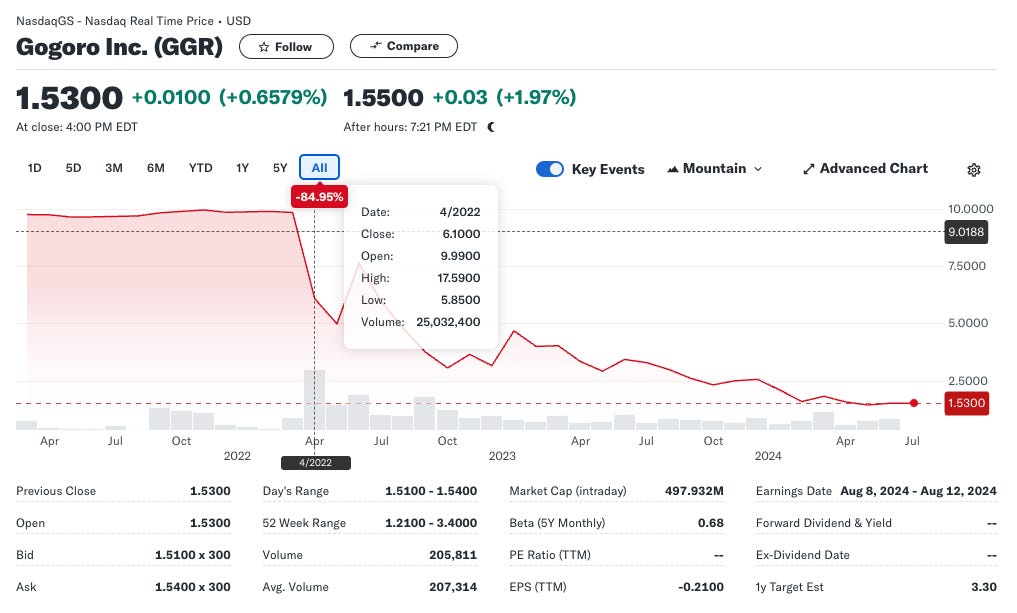The image size is (1017, 613).
Task: Choose the YTD range tab
Action: [x=200, y=168]
